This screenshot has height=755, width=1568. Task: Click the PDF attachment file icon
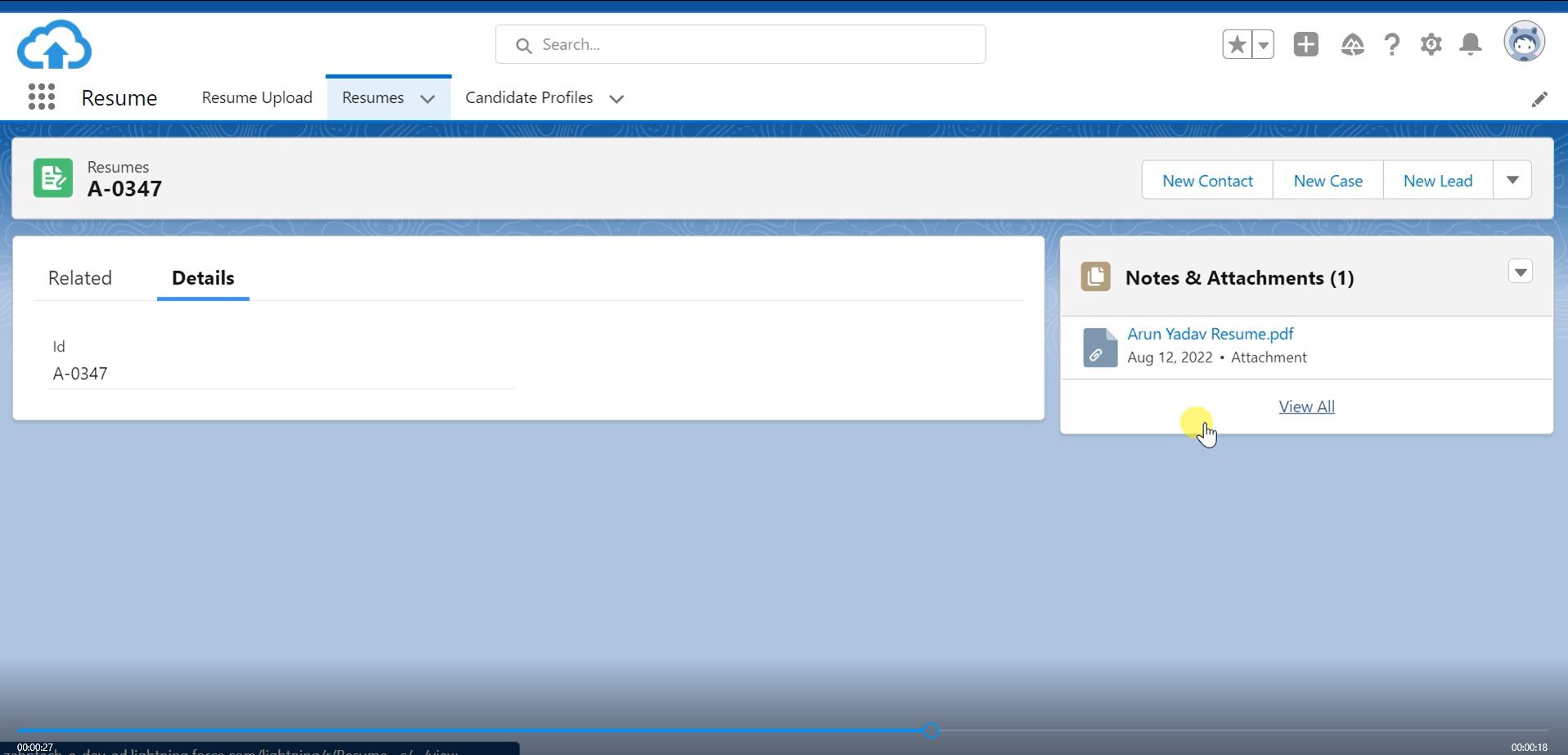pyautogui.click(x=1099, y=347)
